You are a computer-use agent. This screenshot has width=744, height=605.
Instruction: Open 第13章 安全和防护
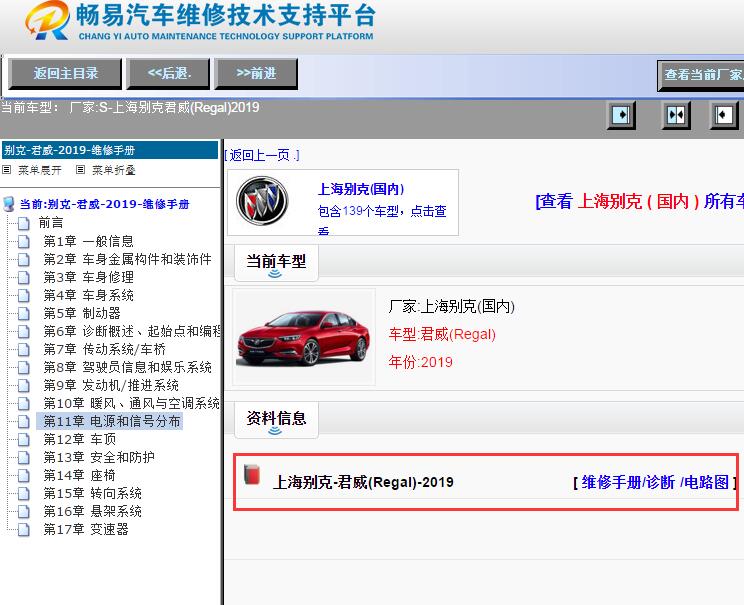[x=99, y=457]
